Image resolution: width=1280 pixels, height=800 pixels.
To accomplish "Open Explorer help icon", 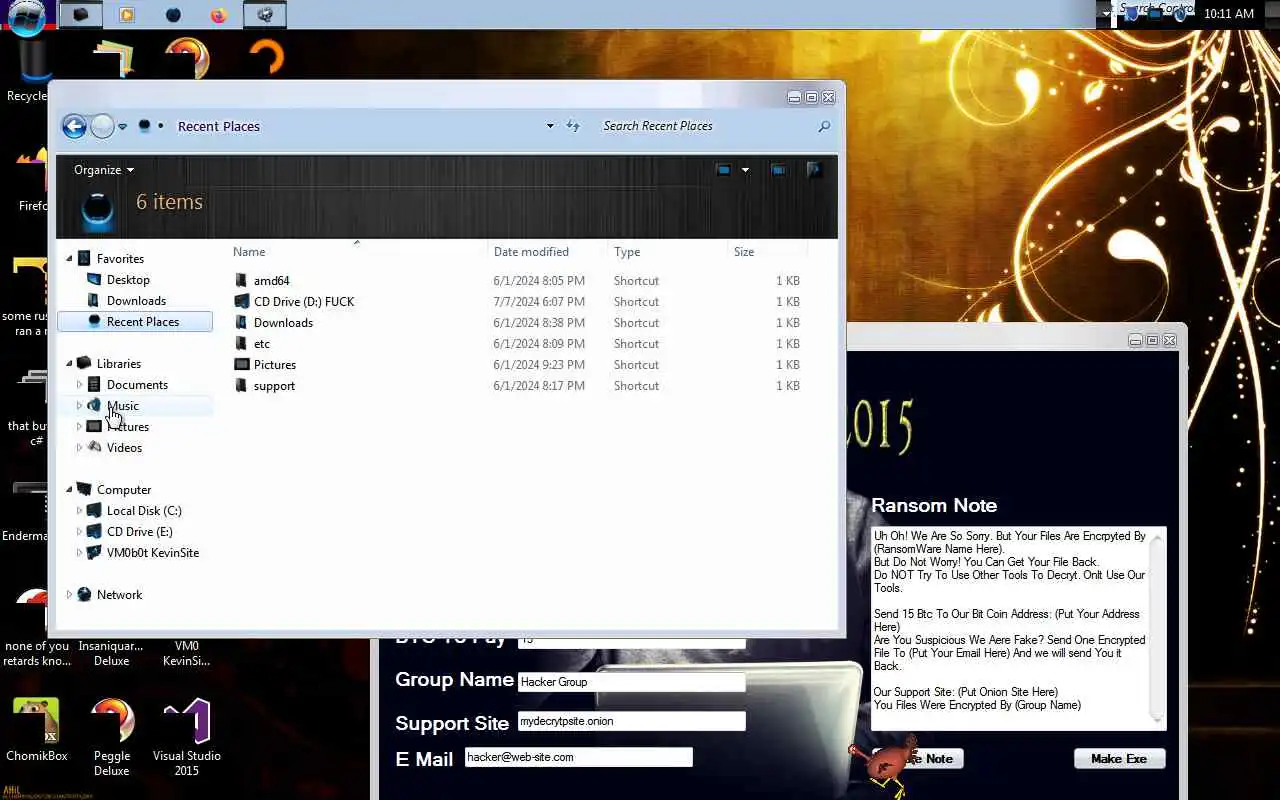I will coord(814,170).
